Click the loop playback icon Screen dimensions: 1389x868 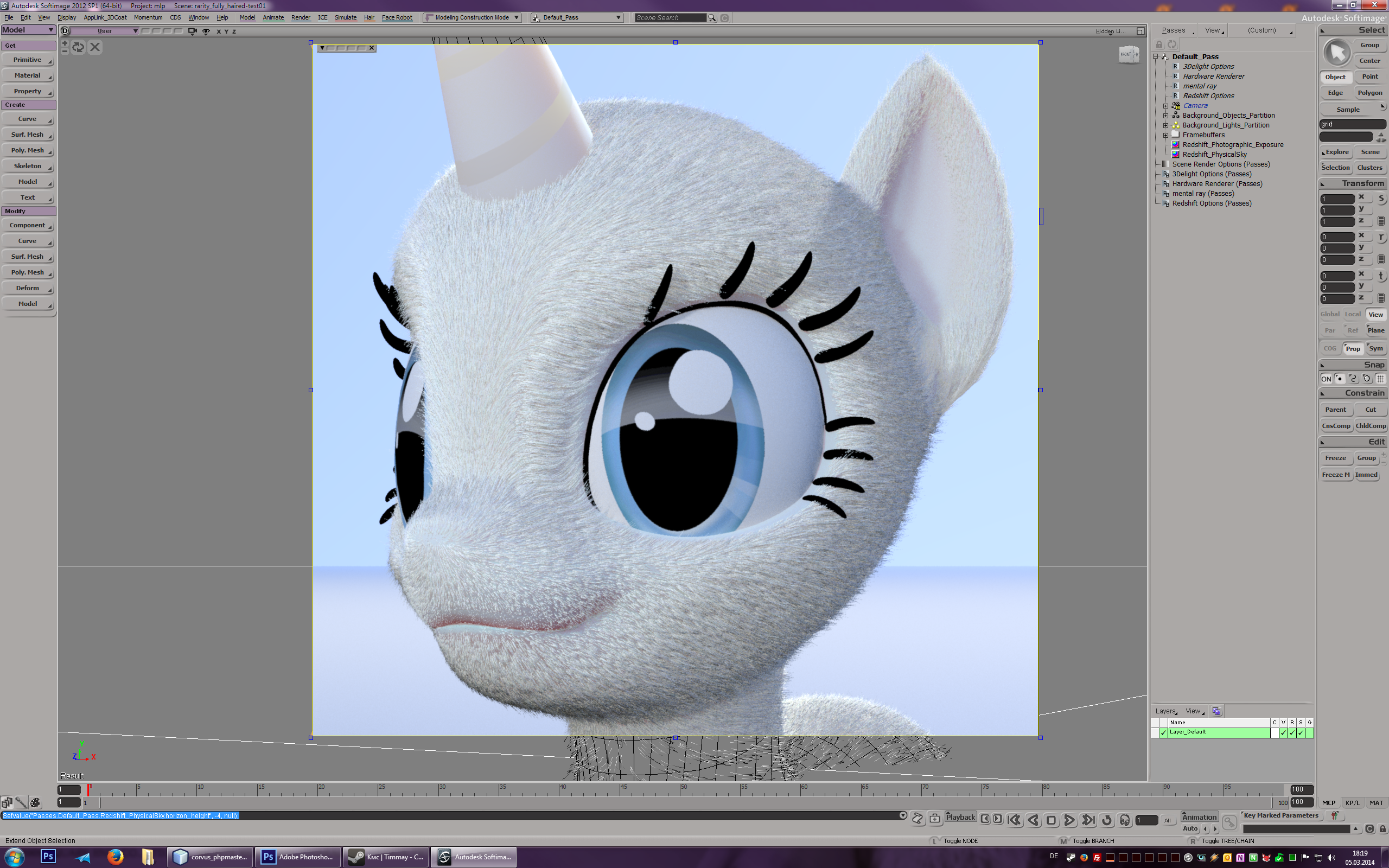tap(1107, 820)
